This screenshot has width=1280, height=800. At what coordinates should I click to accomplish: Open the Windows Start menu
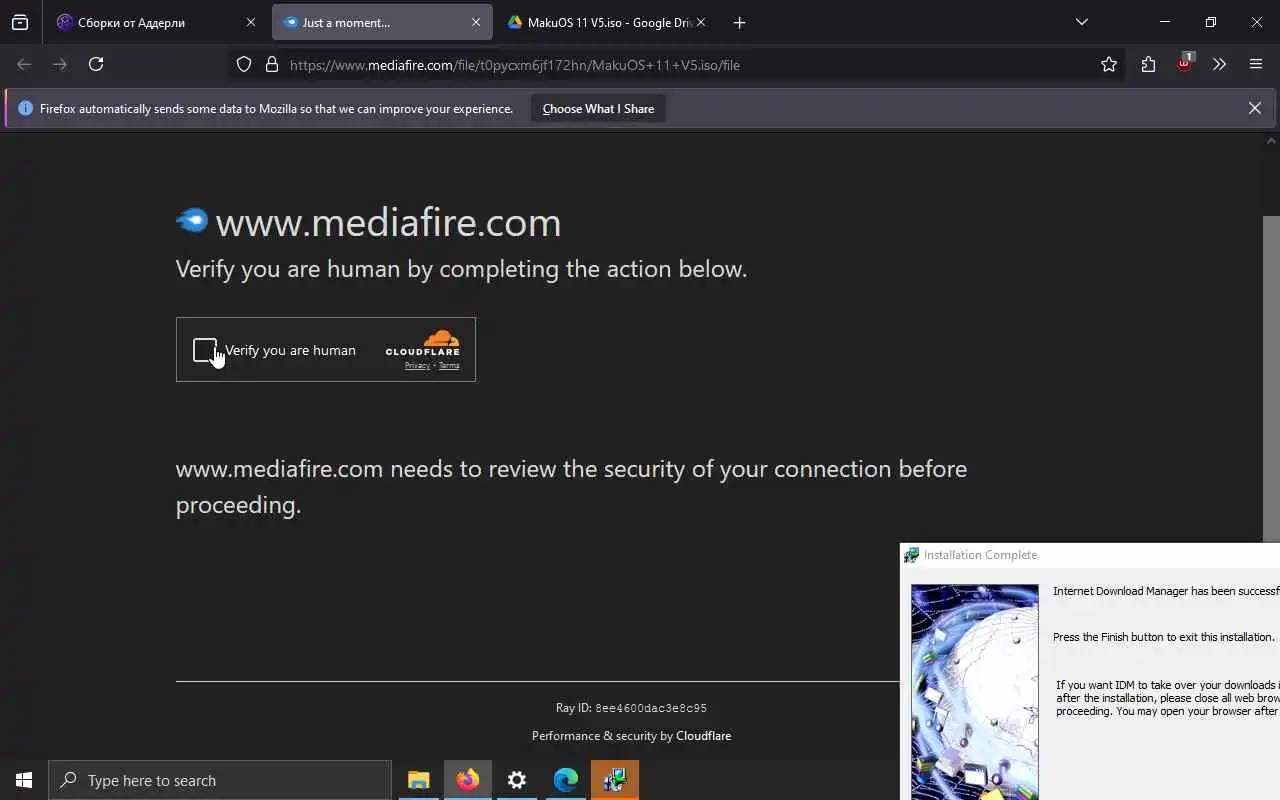tap(24, 780)
